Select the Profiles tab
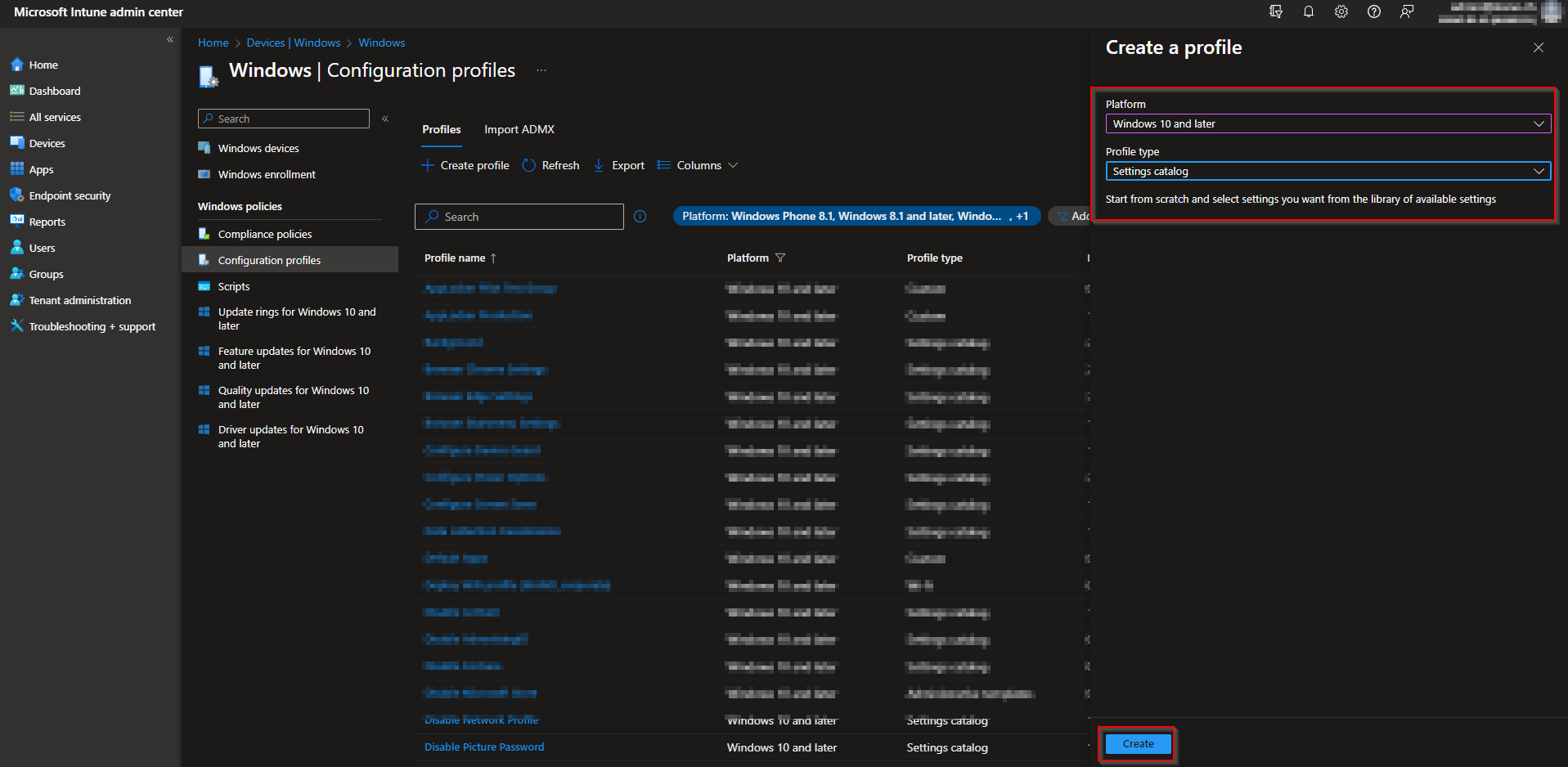This screenshot has height=767, width=1568. coord(441,129)
